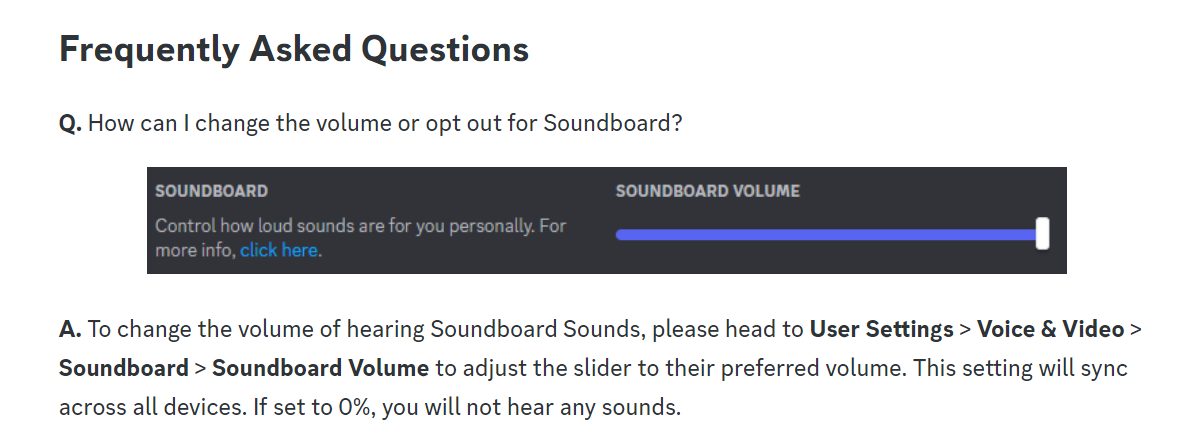Image resolution: width=1197 pixels, height=437 pixels.
Task: Click the SOUNDBOARD VOLUME label
Action: pyautogui.click(x=708, y=191)
